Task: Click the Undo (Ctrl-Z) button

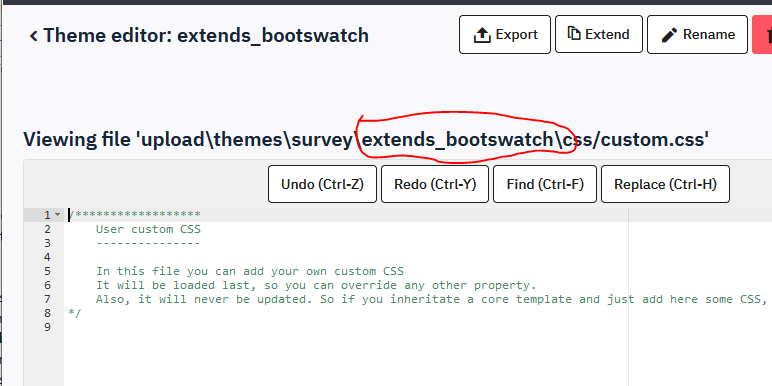Action: pyautogui.click(x=322, y=184)
